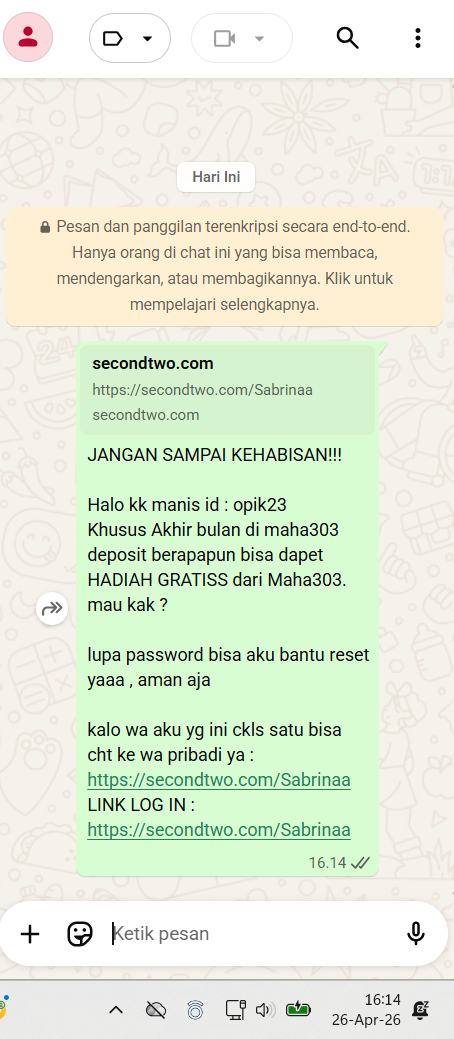454x1039 pixels.
Task: Open the three-dot chat menu
Action: 418,38
